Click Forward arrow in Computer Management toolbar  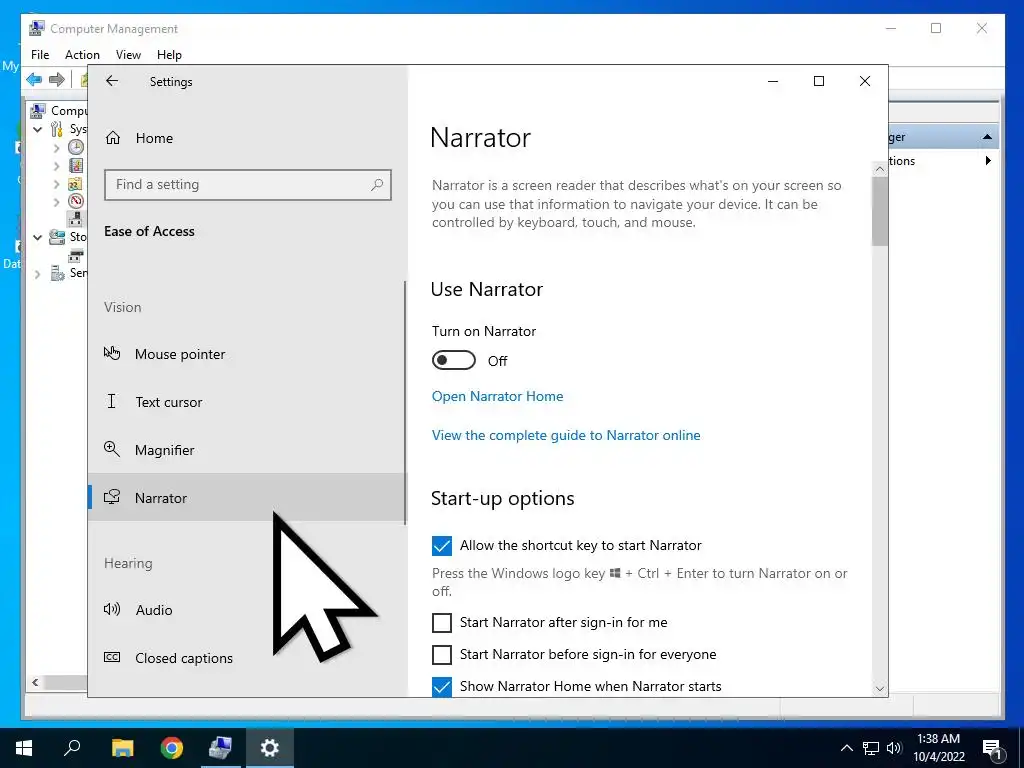point(57,80)
